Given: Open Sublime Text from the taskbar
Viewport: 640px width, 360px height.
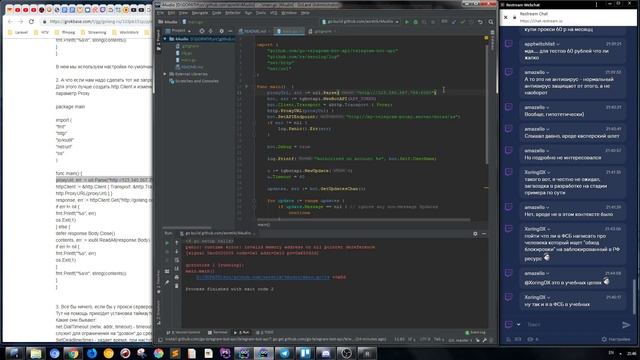Looking at the screenshot, I should click(175, 353).
